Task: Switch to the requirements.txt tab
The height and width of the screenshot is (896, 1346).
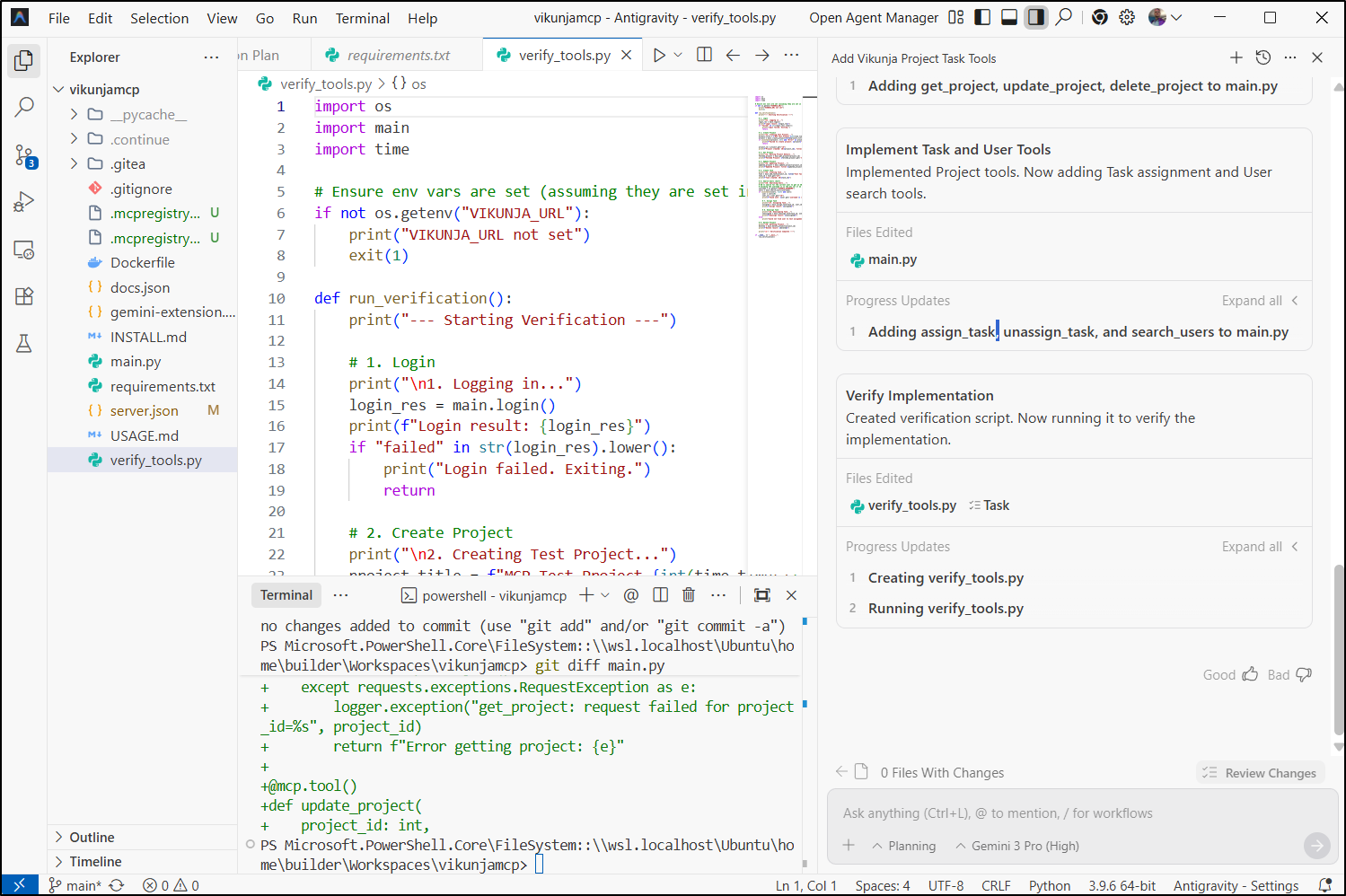Action: click(398, 56)
